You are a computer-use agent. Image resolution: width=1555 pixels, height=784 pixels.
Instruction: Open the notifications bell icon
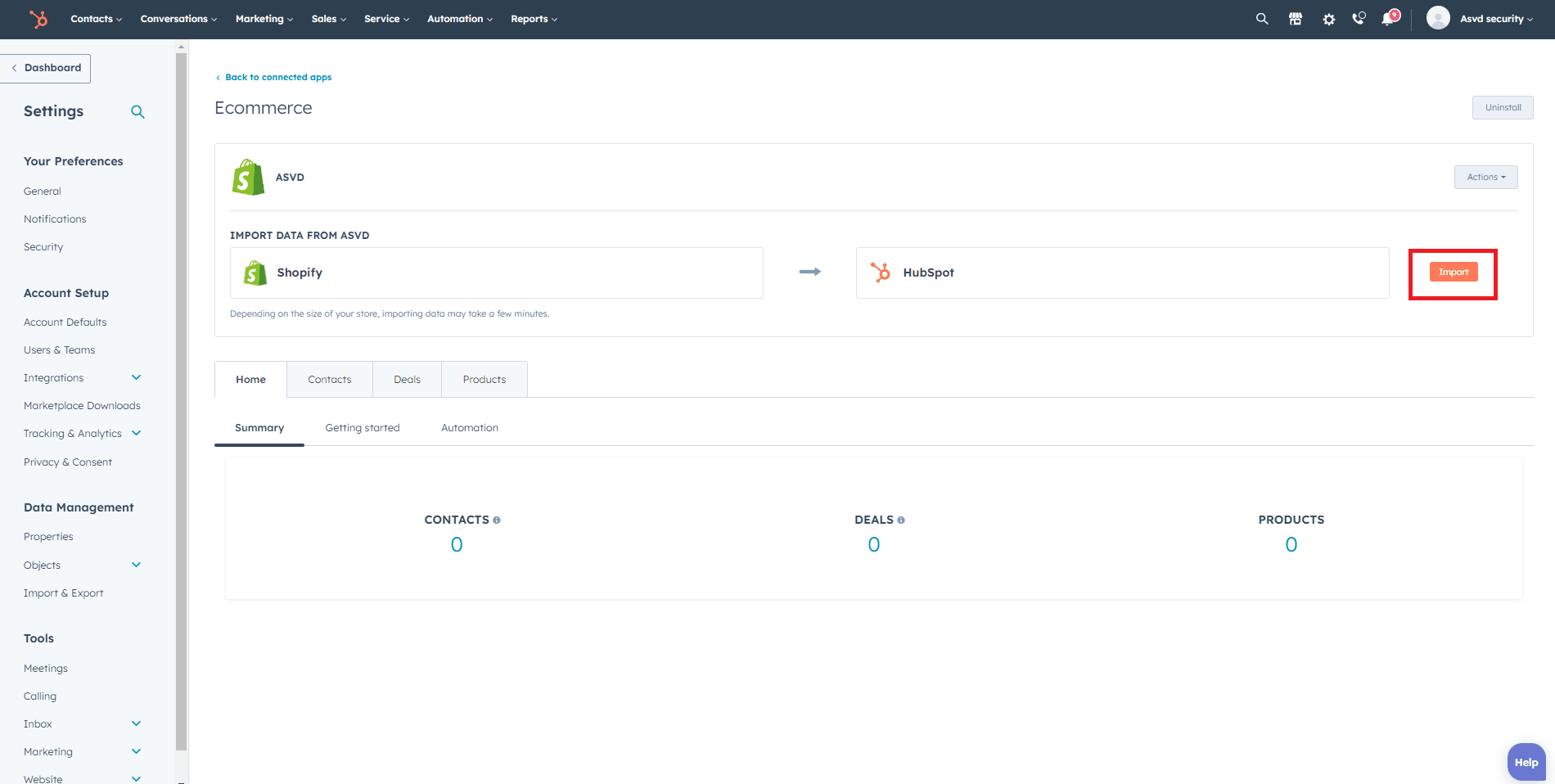coord(1390,18)
